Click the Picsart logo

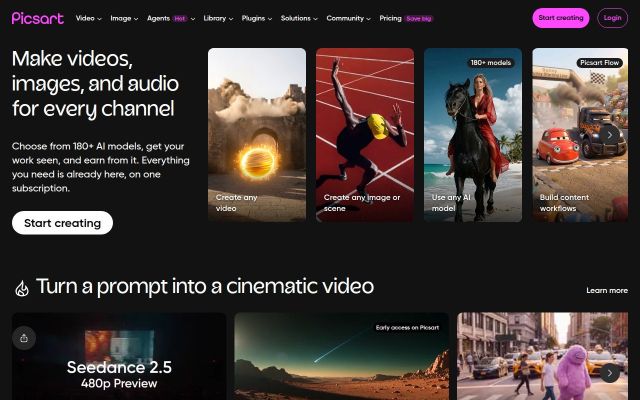pyautogui.click(x=38, y=18)
